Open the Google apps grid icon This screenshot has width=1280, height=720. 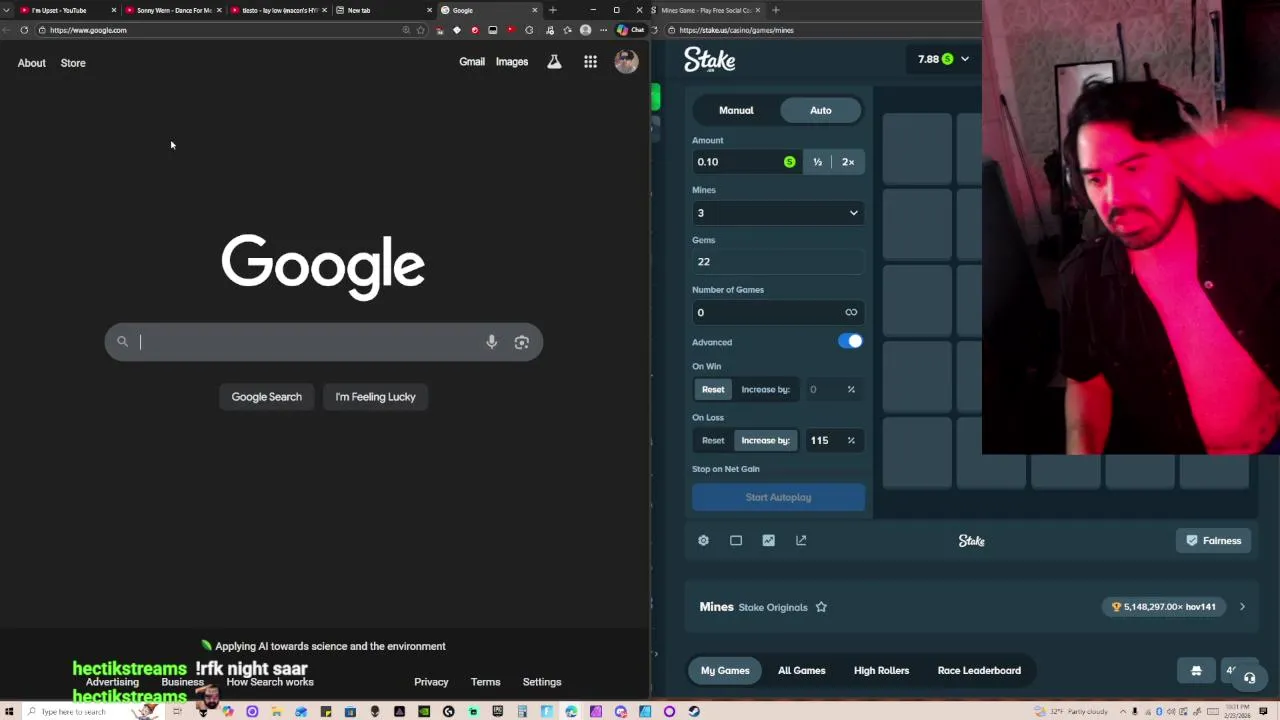coord(590,62)
